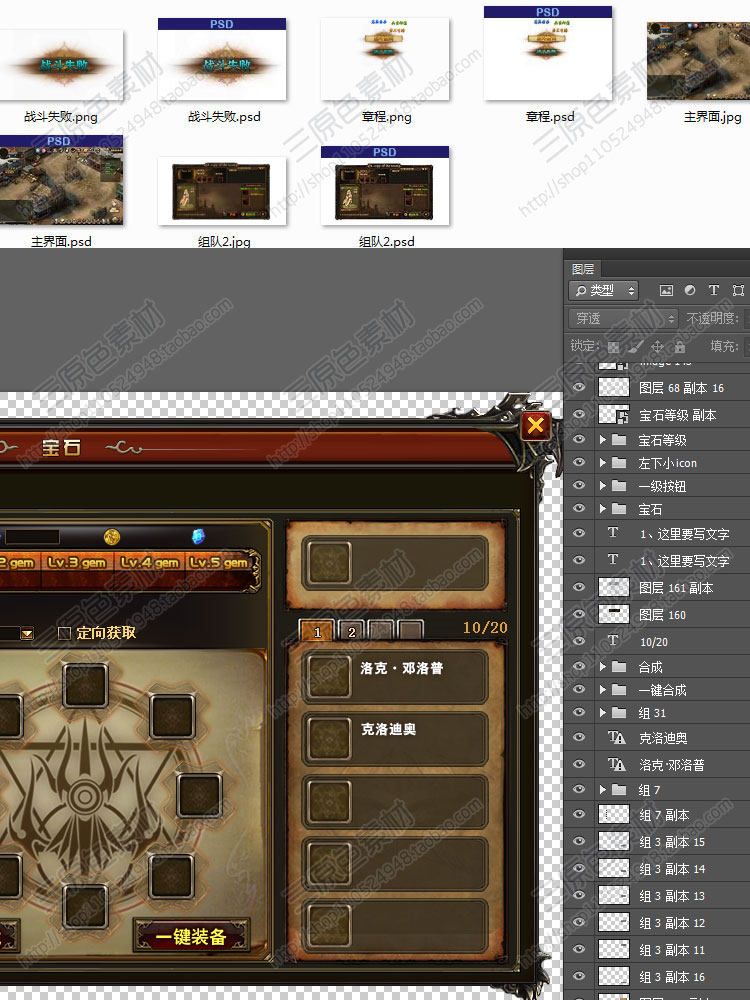Screen dimensions: 750x1000
Task: Open the 类型 layer filter dropdown
Action: tap(603, 291)
